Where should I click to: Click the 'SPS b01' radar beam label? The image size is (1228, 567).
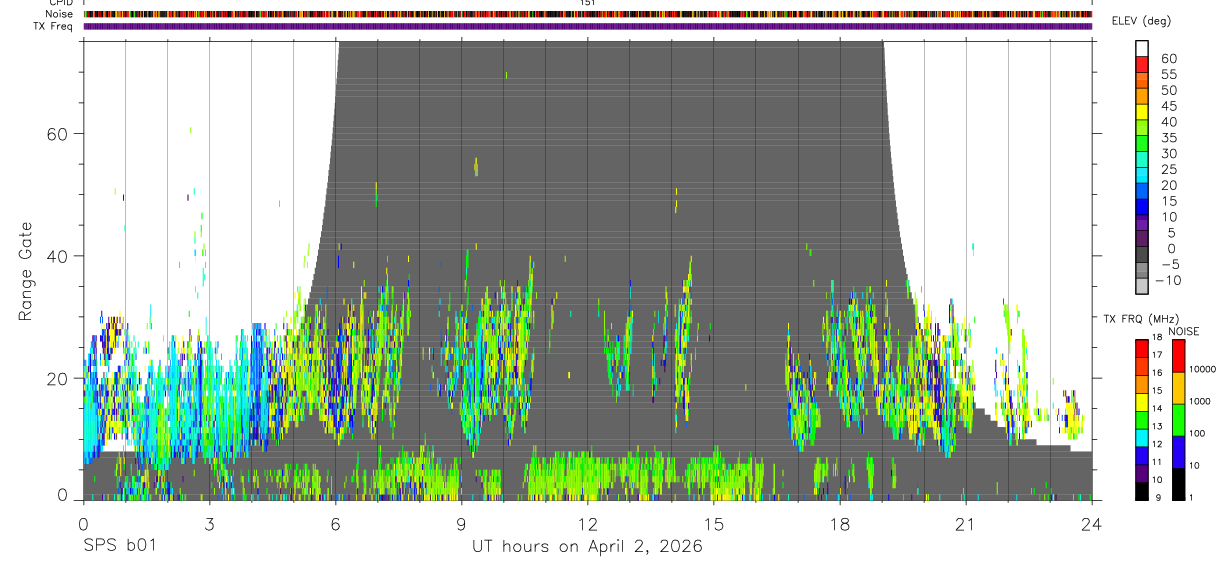pyautogui.click(x=119, y=547)
